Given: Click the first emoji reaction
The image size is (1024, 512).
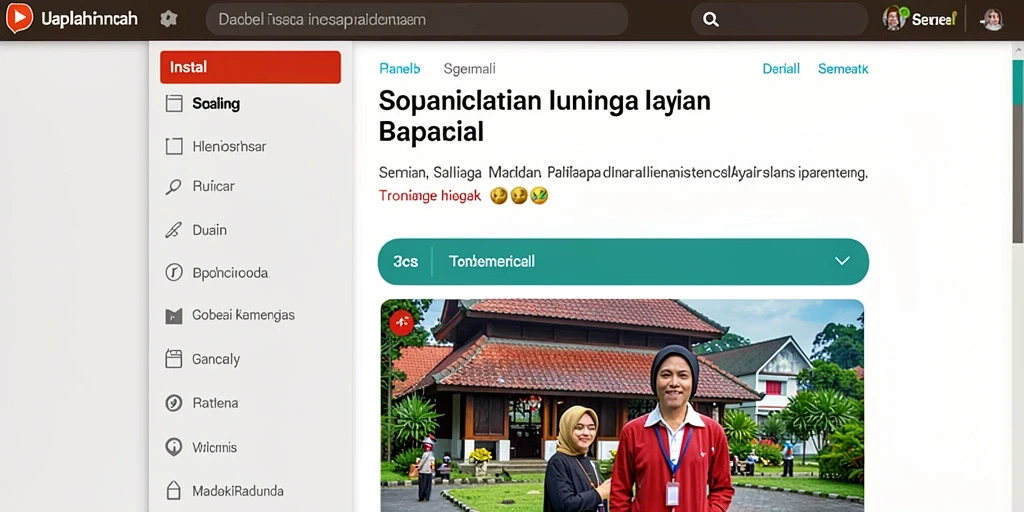Looking at the screenshot, I should point(499,195).
